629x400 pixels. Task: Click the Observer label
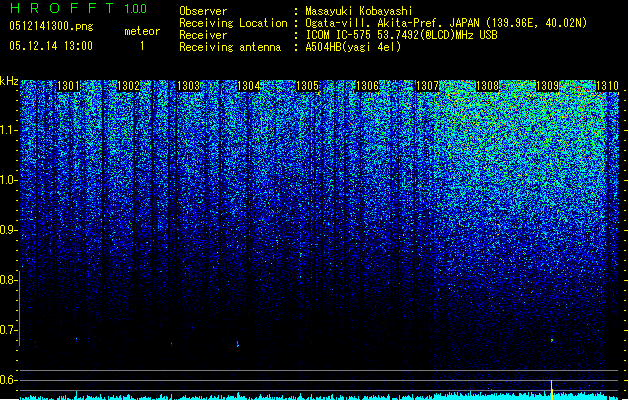203,11
